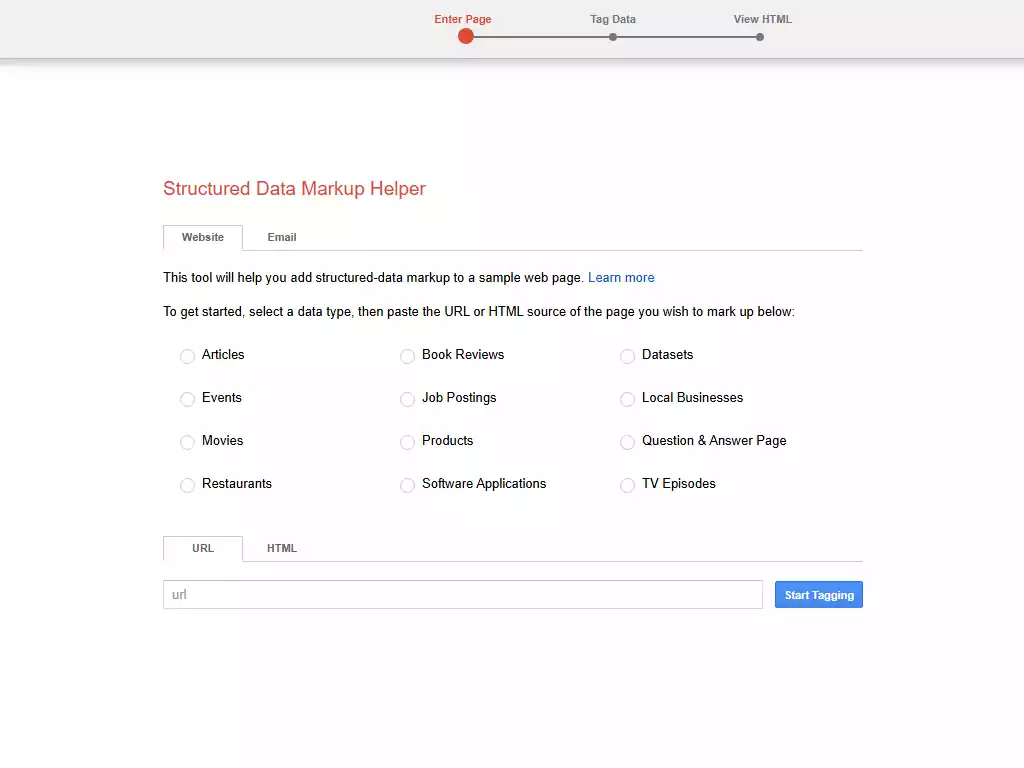
Task: Select the Datasets radio option
Action: coord(627,357)
